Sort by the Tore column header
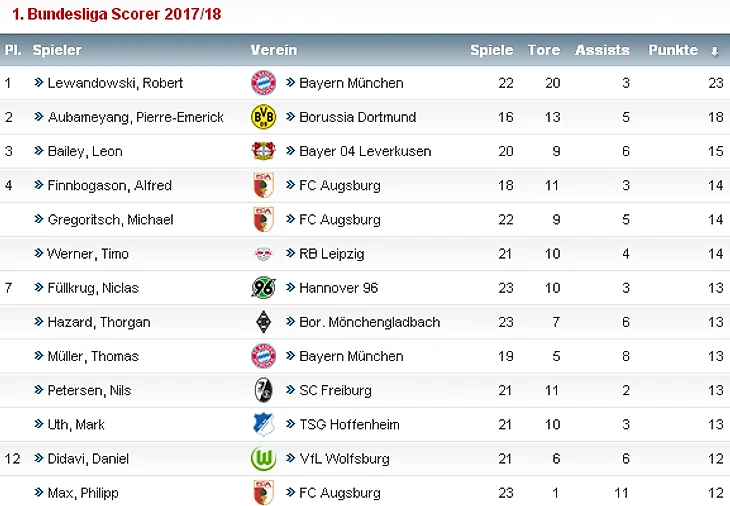The height and width of the screenshot is (506, 730). (544, 50)
